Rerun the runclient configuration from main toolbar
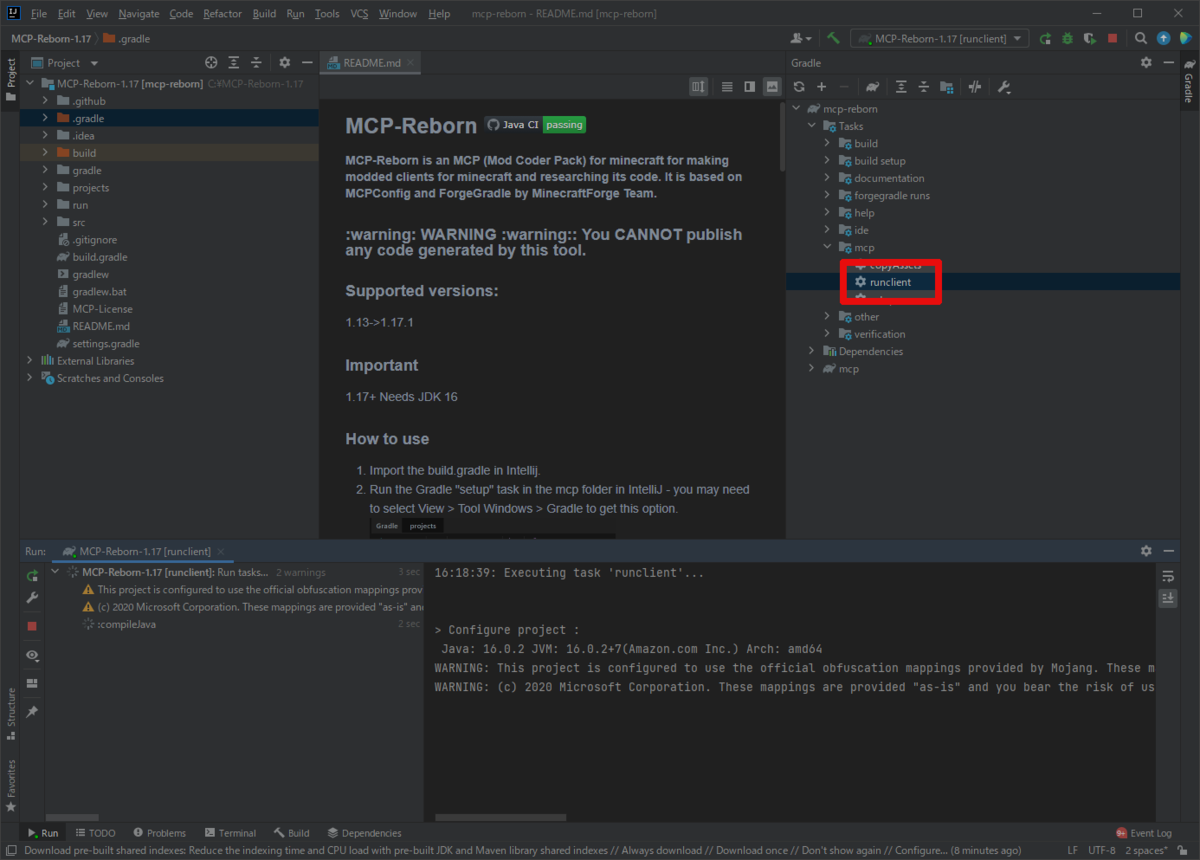The width and height of the screenshot is (1200, 860). [1046, 38]
